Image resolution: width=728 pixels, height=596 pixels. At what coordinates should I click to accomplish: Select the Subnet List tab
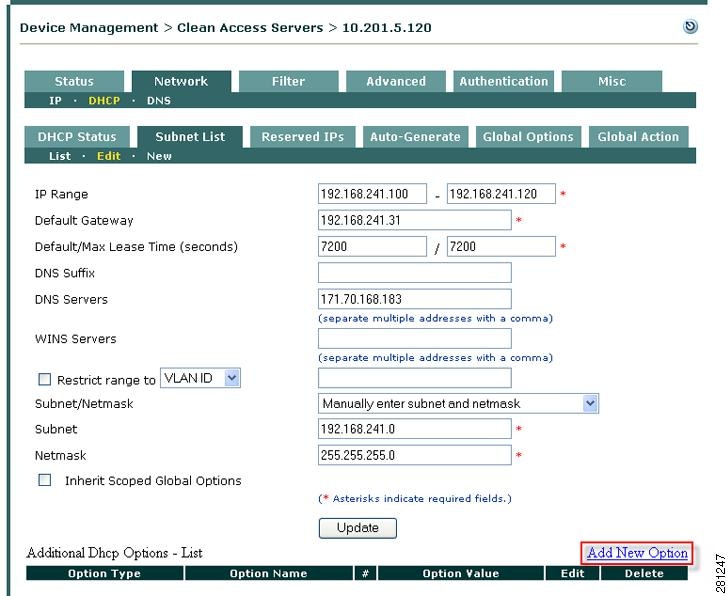[x=190, y=137]
